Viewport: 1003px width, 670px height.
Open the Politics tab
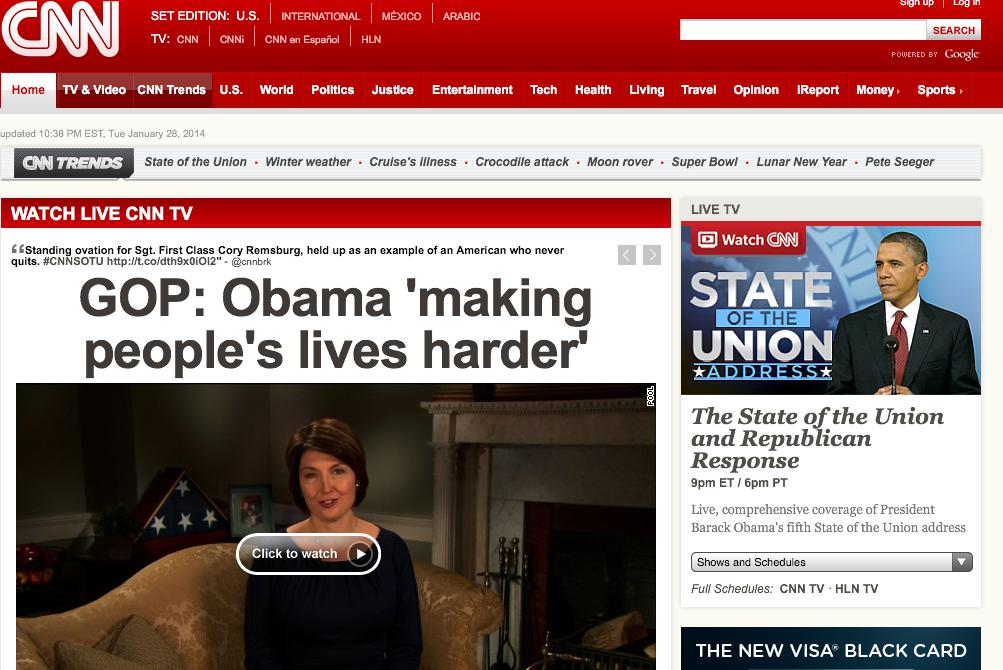tap(333, 90)
